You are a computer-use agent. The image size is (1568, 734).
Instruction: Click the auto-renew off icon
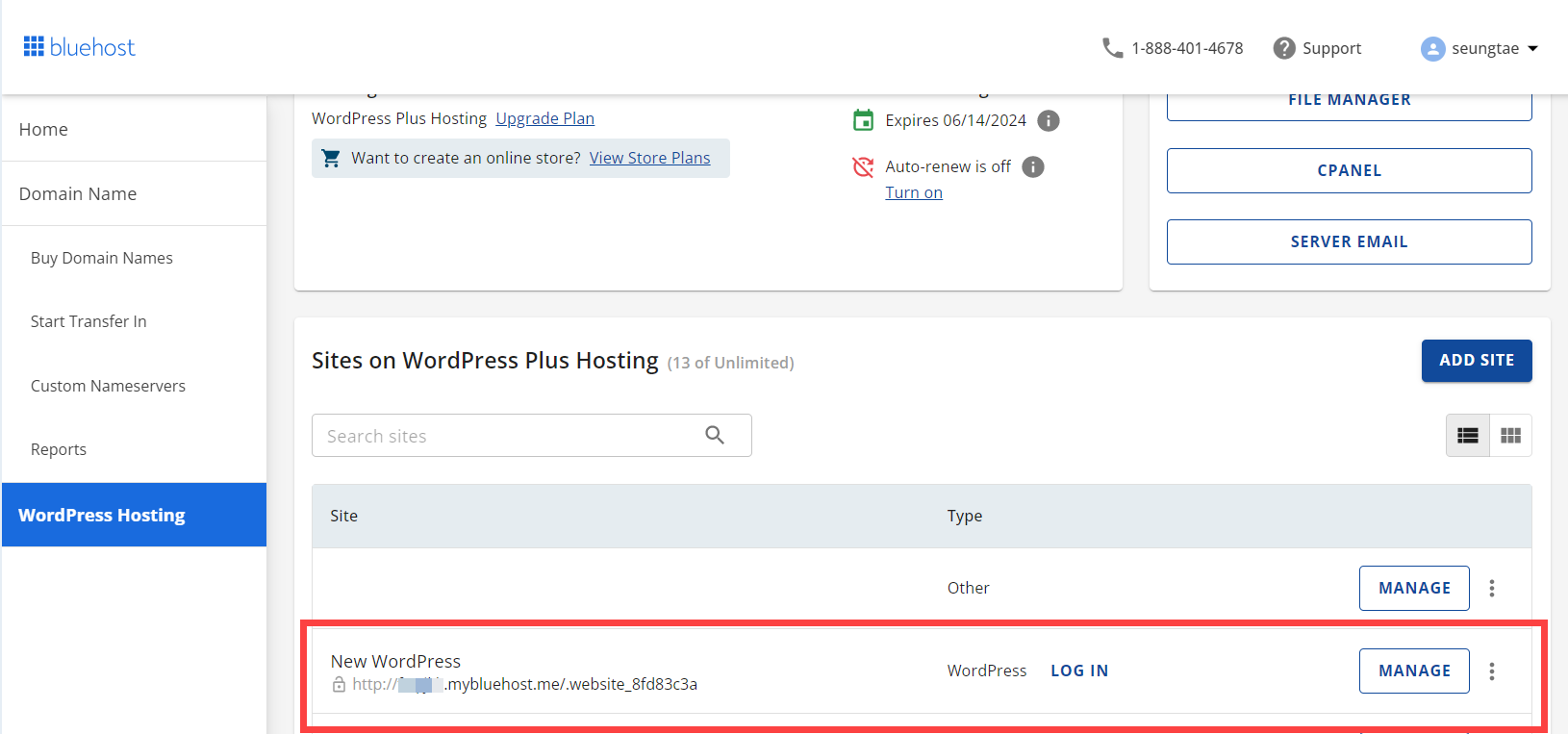click(x=864, y=166)
